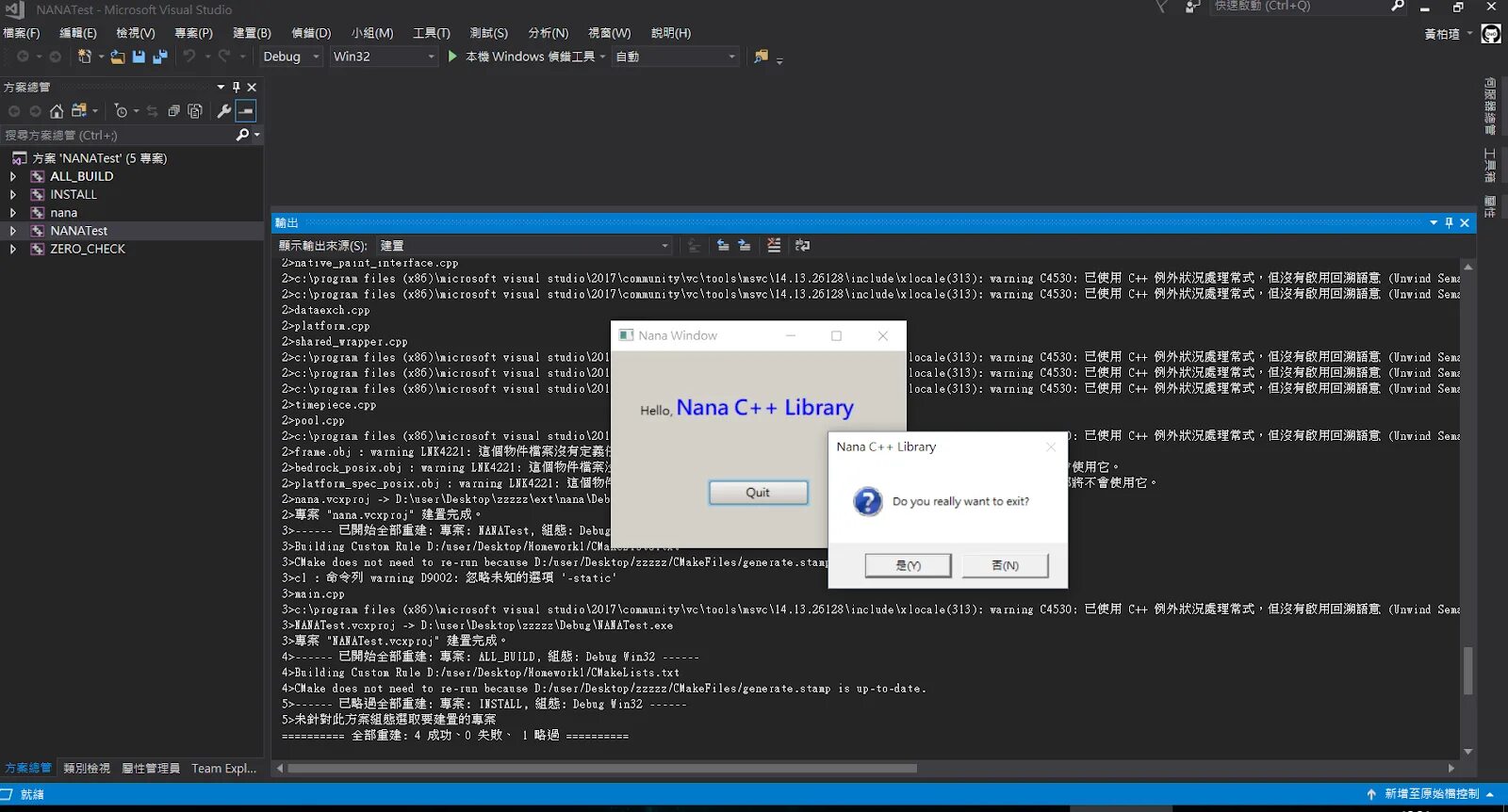Image resolution: width=1508 pixels, height=812 pixels.
Task: Click the Redo arrow icon
Action: 224,57
